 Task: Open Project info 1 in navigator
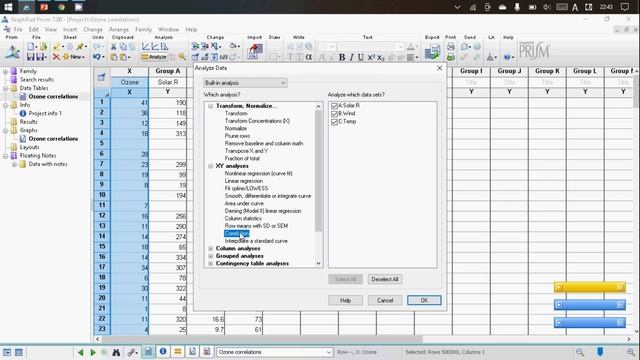tap(45, 113)
